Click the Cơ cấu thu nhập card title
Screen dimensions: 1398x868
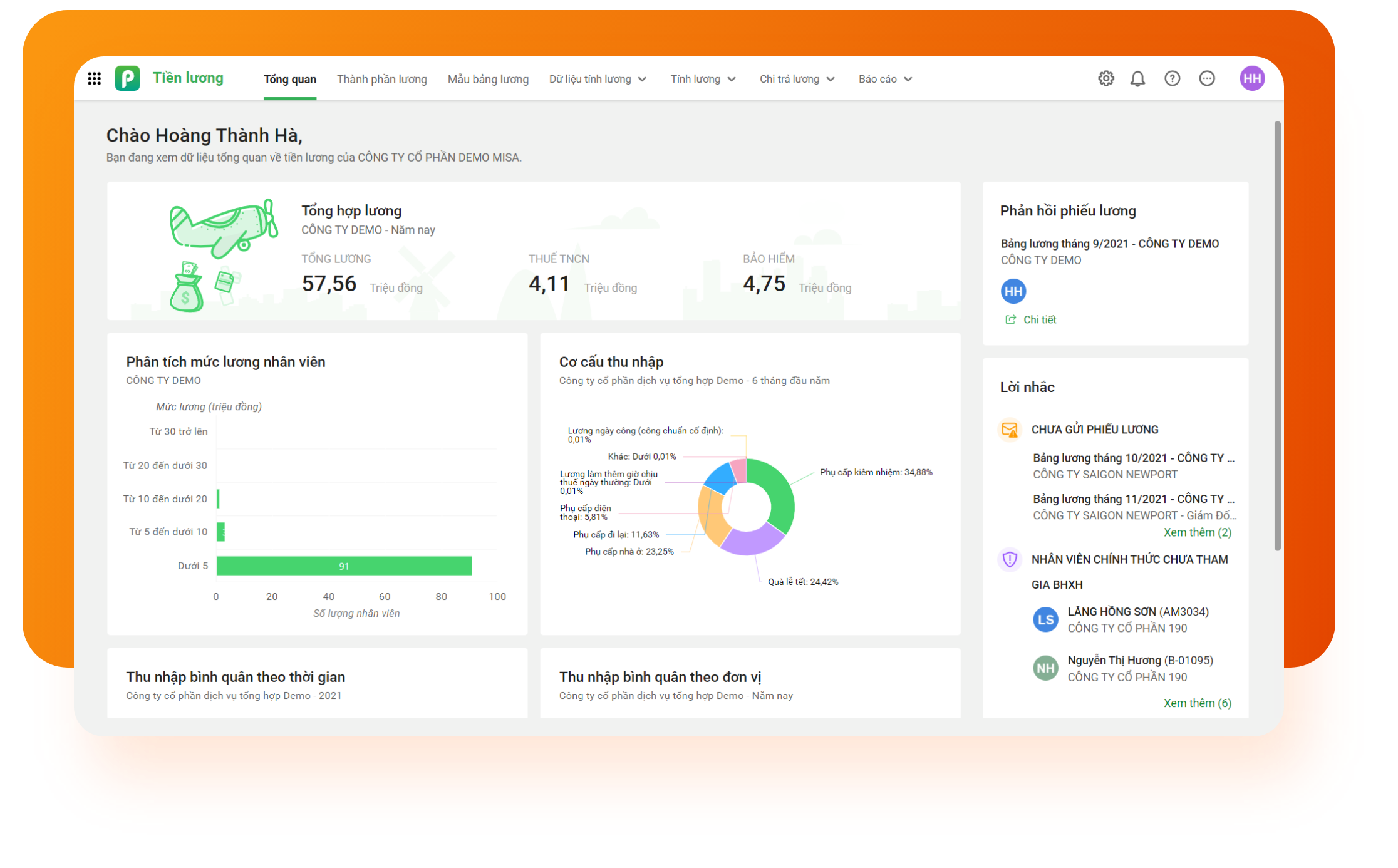pyautogui.click(x=611, y=362)
